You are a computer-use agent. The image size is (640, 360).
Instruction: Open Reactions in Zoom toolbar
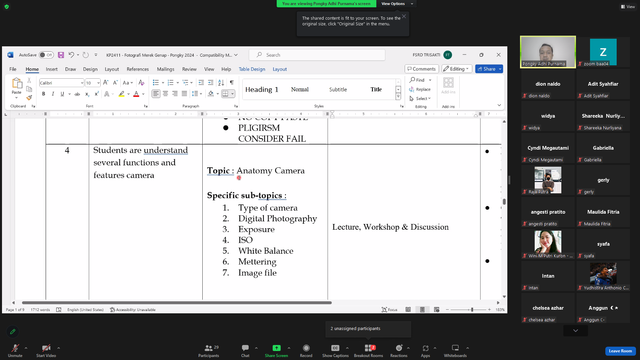coord(399,350)
